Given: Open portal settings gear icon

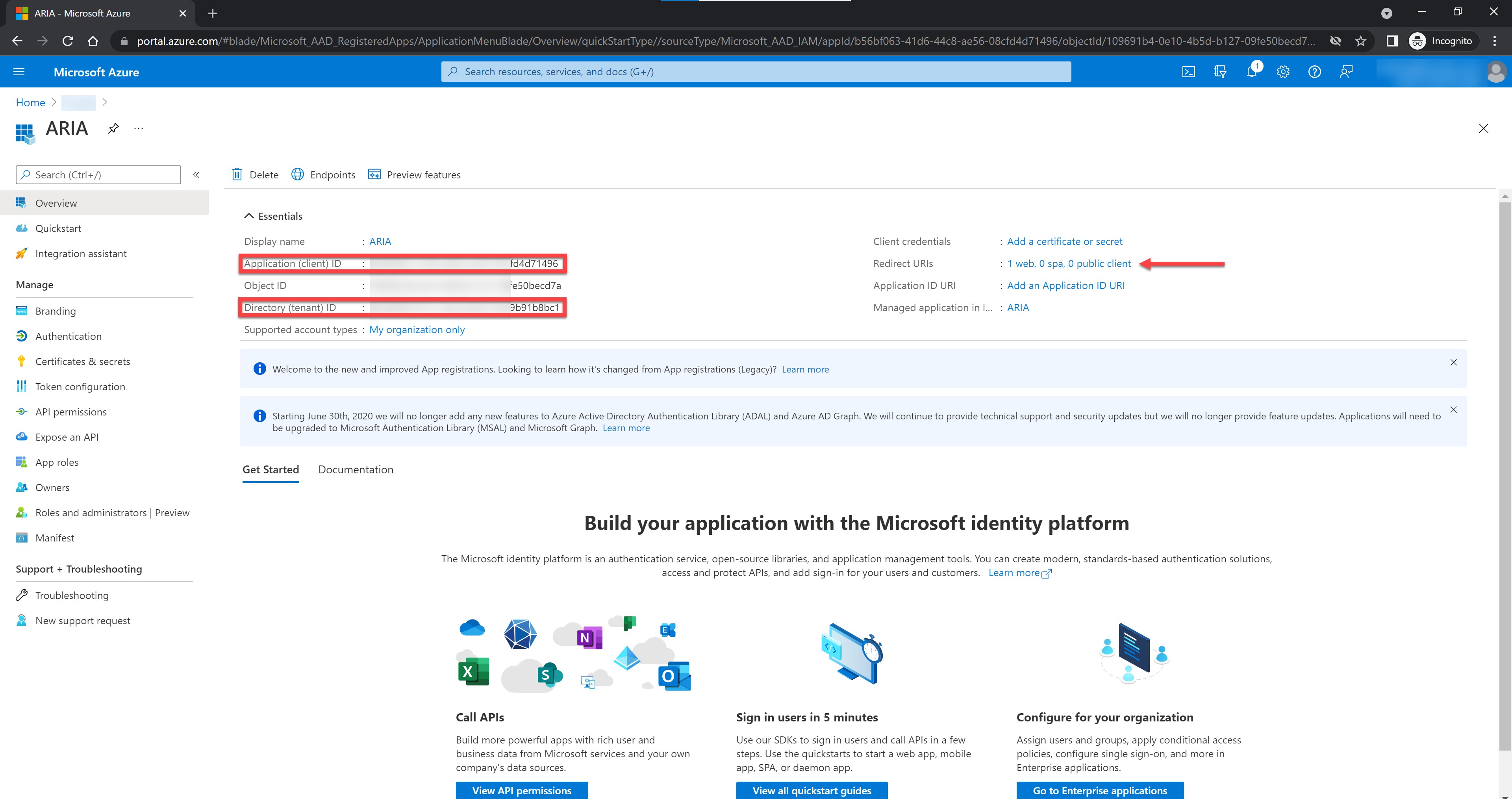Looking at the screenshot, I should point(1283,72).
